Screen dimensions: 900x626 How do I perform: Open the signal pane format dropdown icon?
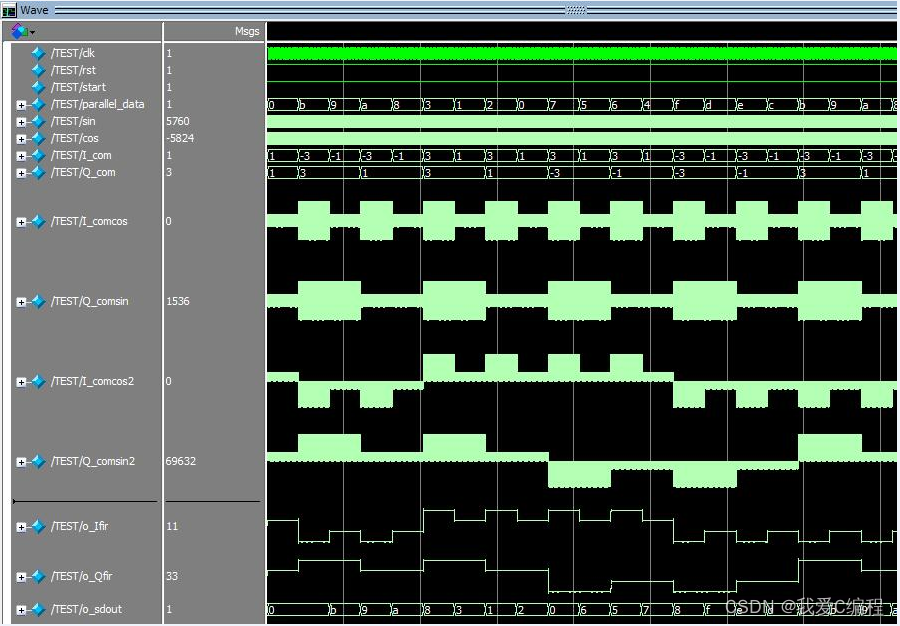tap(24, 32)
